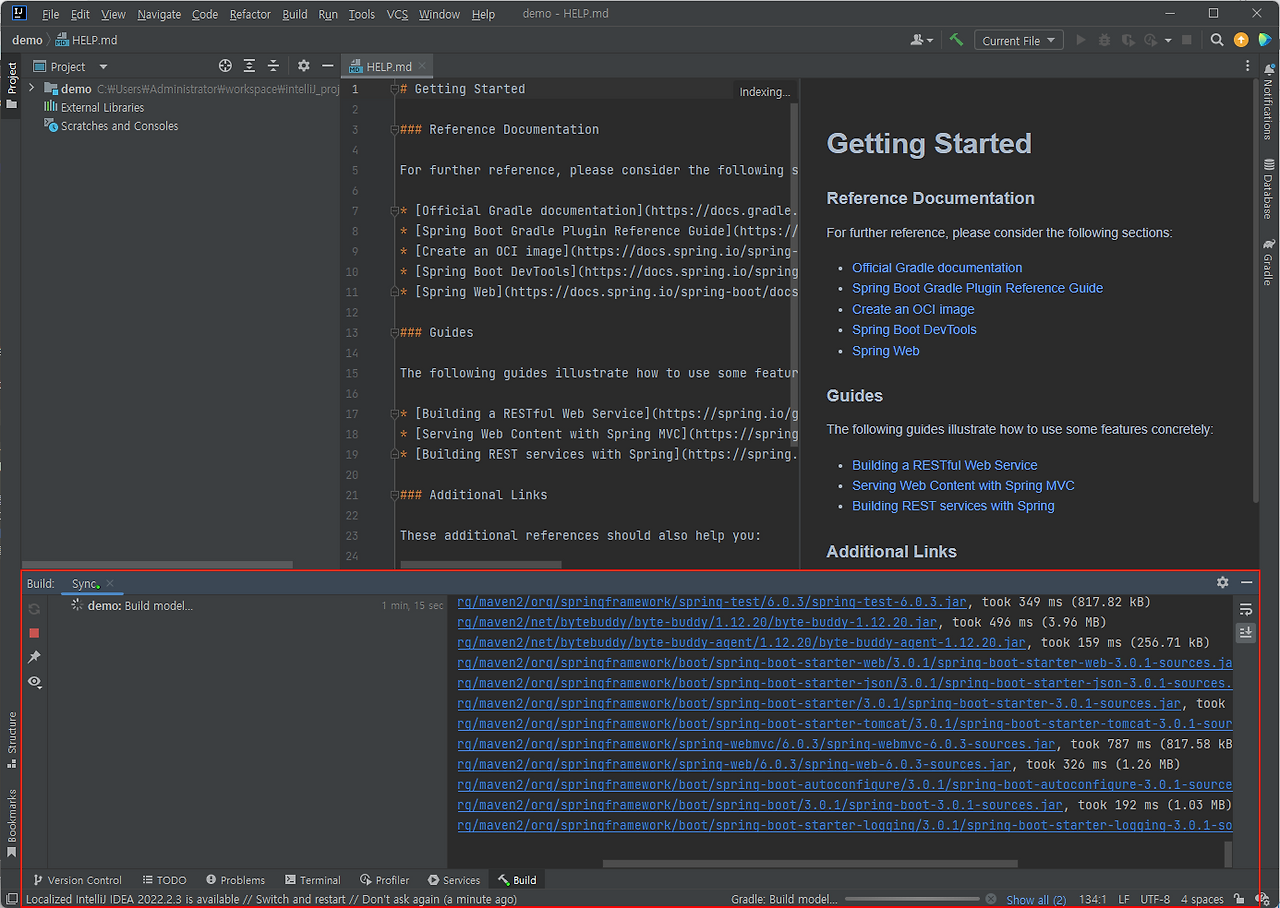The width and height of the screenshot is (1280, 908).
Task: Open Project panel gear options
Action: pos(304,66)
